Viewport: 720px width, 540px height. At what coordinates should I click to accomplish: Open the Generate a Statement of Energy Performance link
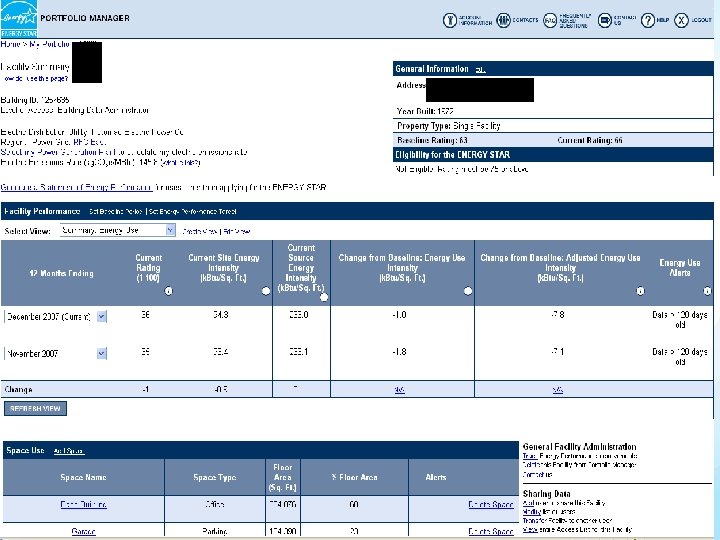(x=76, y=187)
